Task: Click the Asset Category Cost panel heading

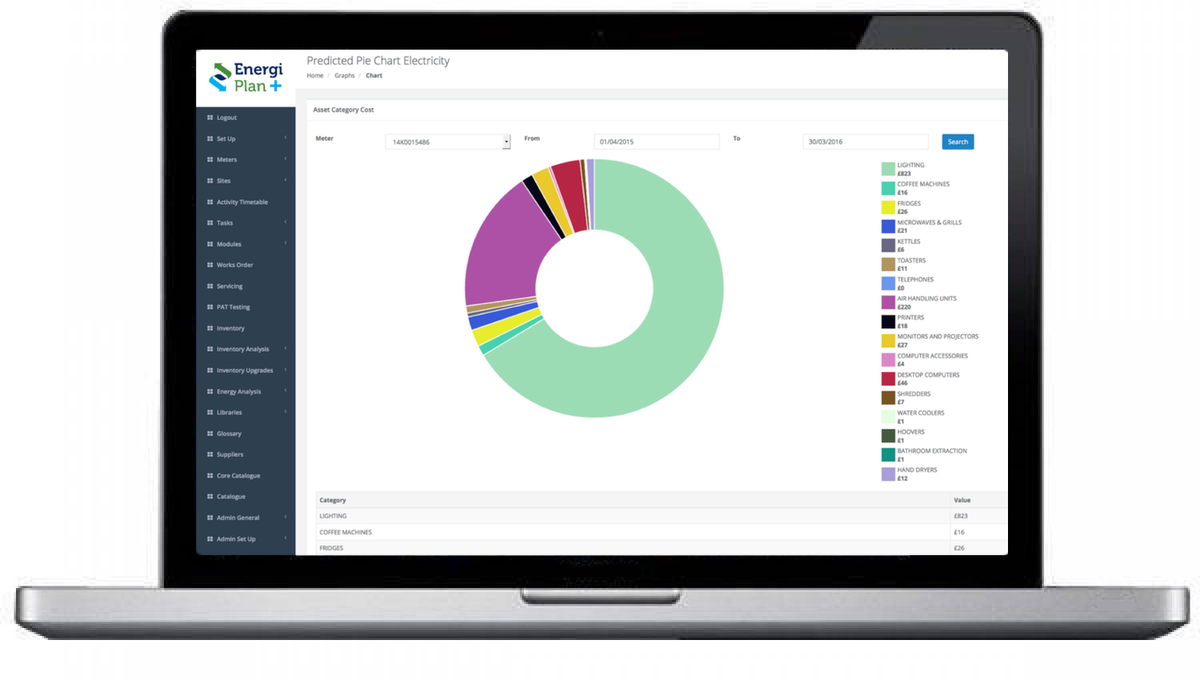Action: click(343, 110)
